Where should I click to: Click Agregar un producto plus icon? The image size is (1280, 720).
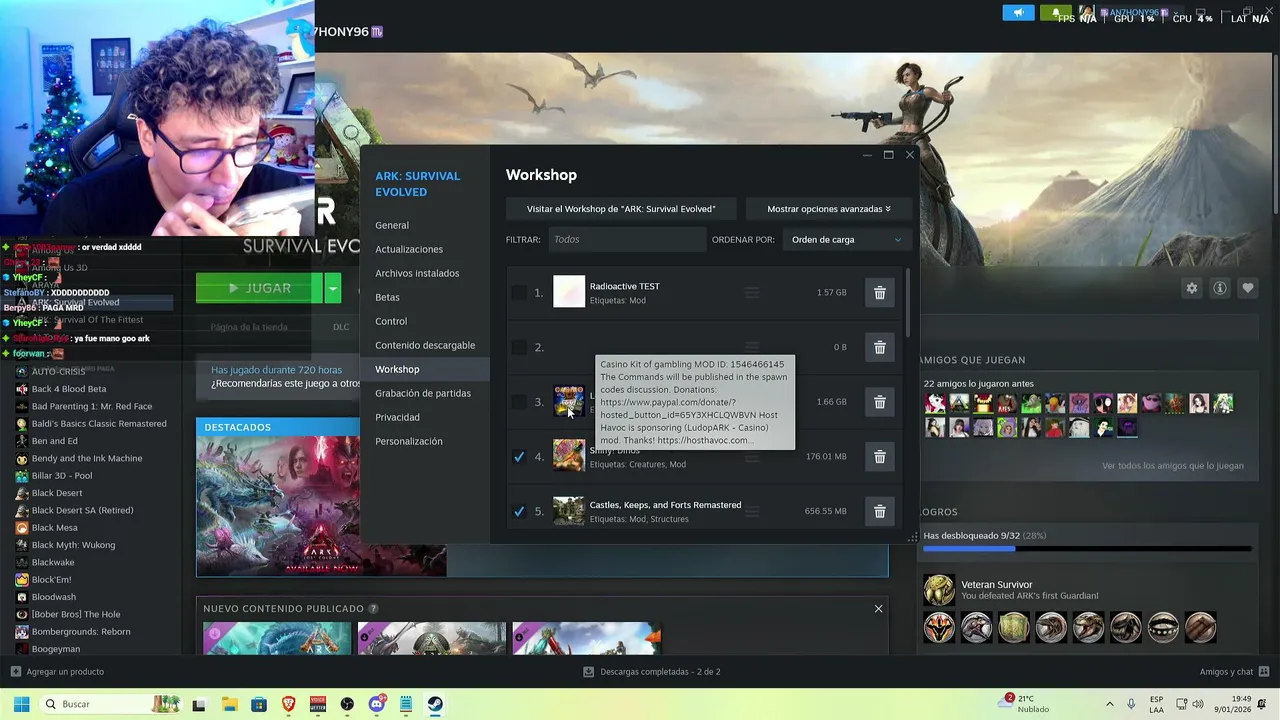click(x=15, y=672)
